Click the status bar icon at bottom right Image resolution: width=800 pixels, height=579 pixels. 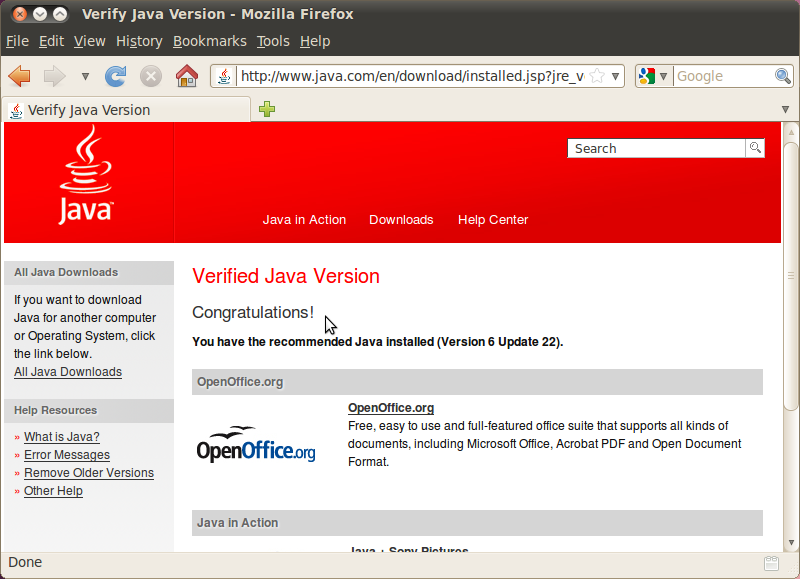[771, 563]
